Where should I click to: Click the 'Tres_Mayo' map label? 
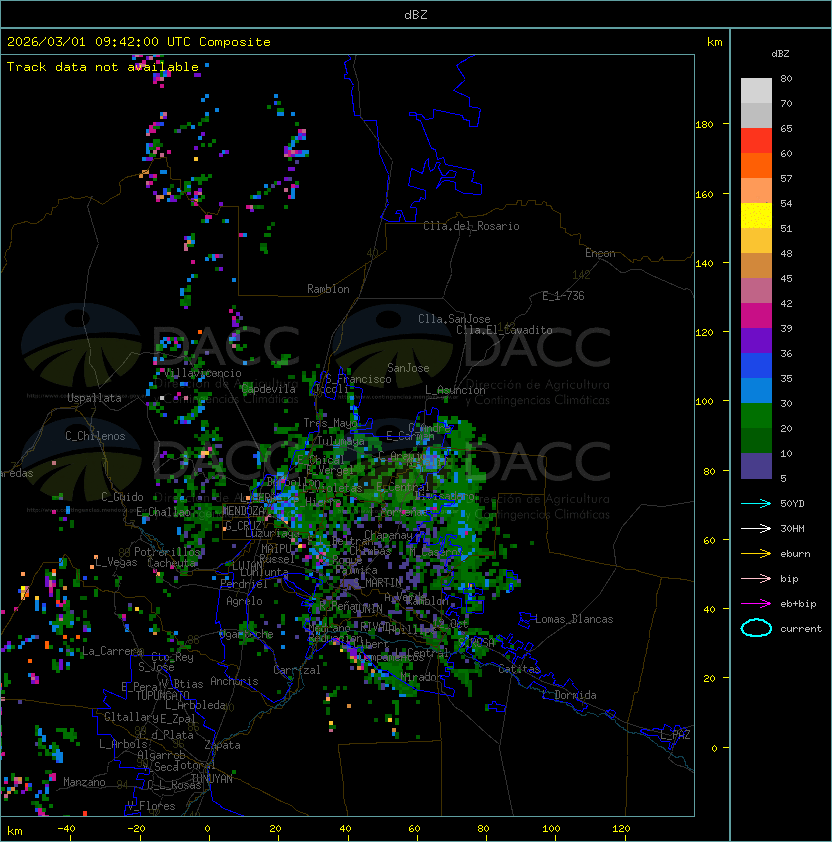pyautogui.click(x=330, y=423)
